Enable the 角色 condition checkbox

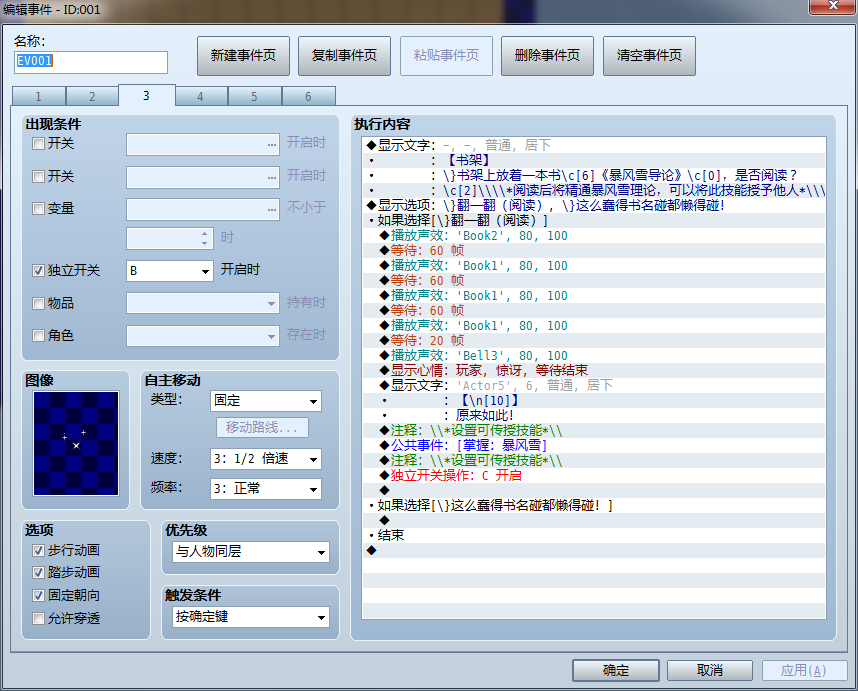click(38, 335)
